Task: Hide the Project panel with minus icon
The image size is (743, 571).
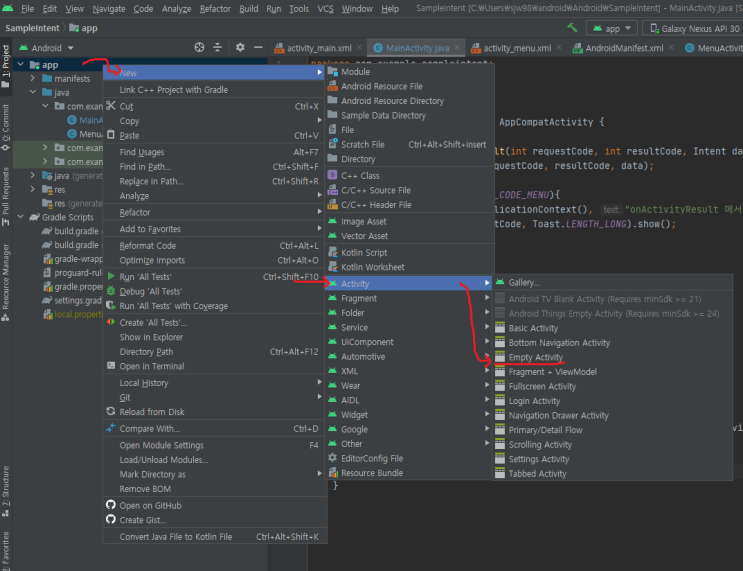Action: click(x=258, y=47)
